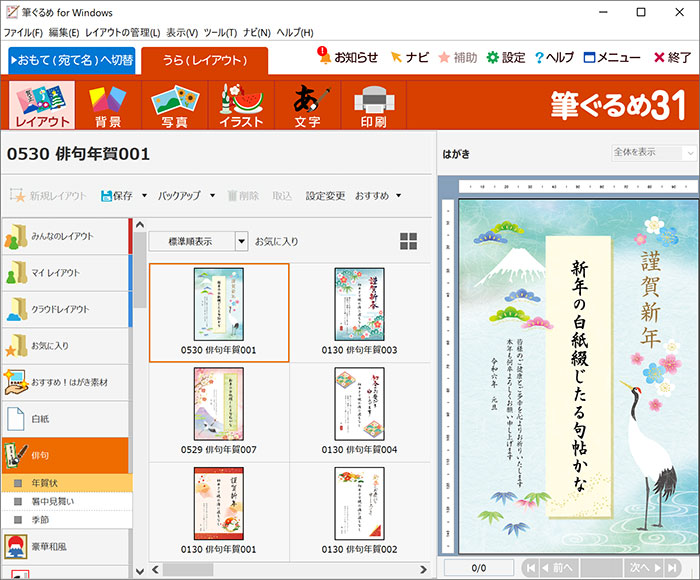The width and height of the screenshot is (700, 580).
Task: Switch to grid thumbnail view icon
Action: click(x=408, y=241)
